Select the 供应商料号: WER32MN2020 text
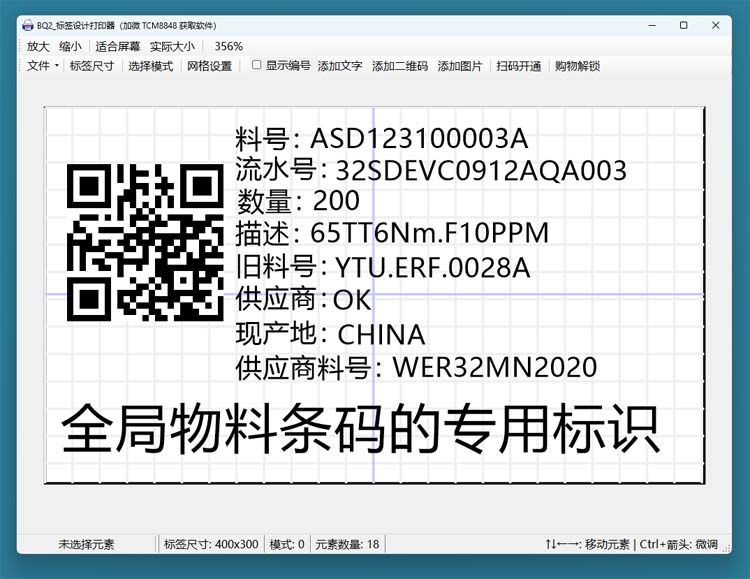Image resolution: width=750 pixels, height=579 pixels. click(416, 367)
